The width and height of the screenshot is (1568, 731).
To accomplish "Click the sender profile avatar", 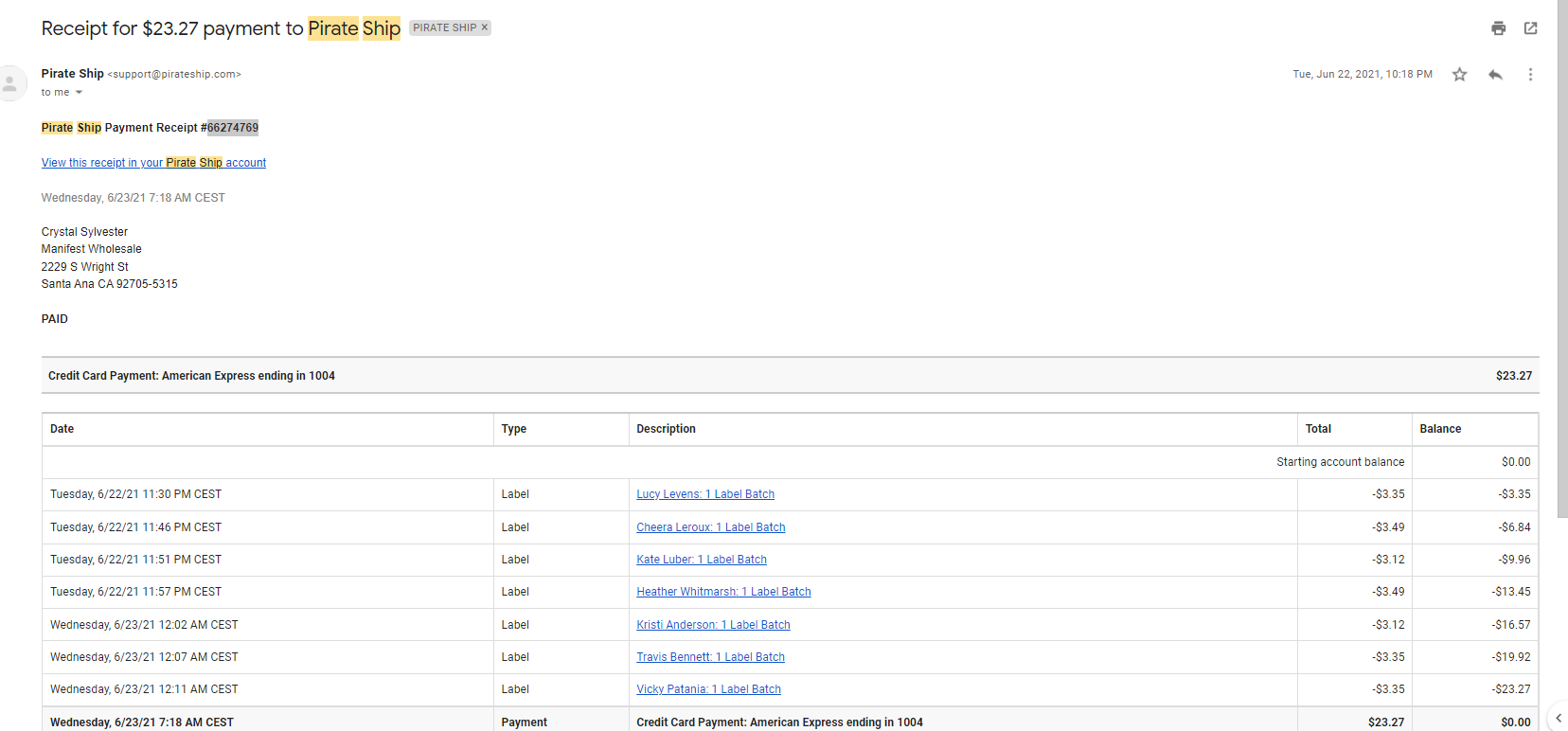I will click(x=9, y=83).
